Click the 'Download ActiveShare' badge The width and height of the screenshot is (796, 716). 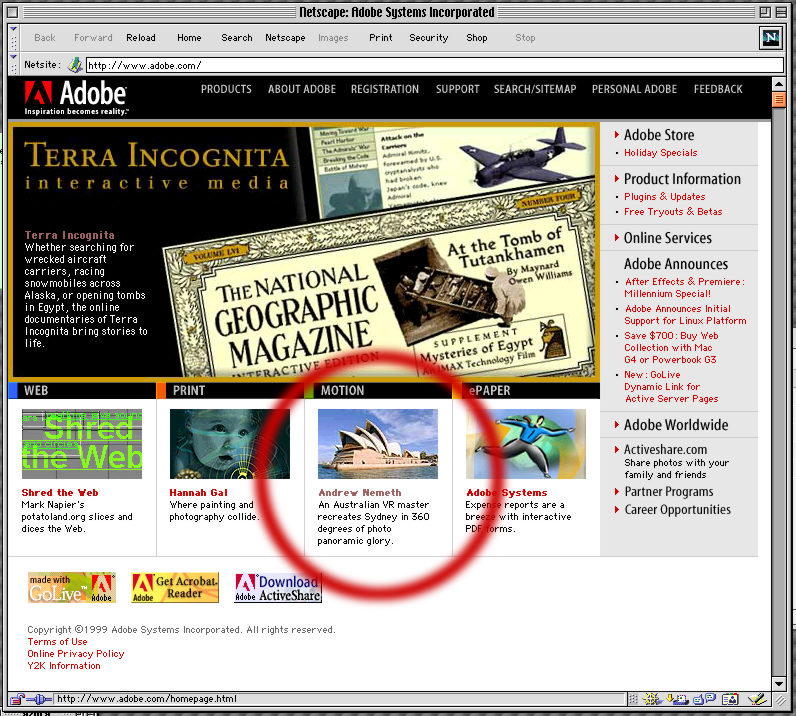pyautogui.click(x=278, y=588)
